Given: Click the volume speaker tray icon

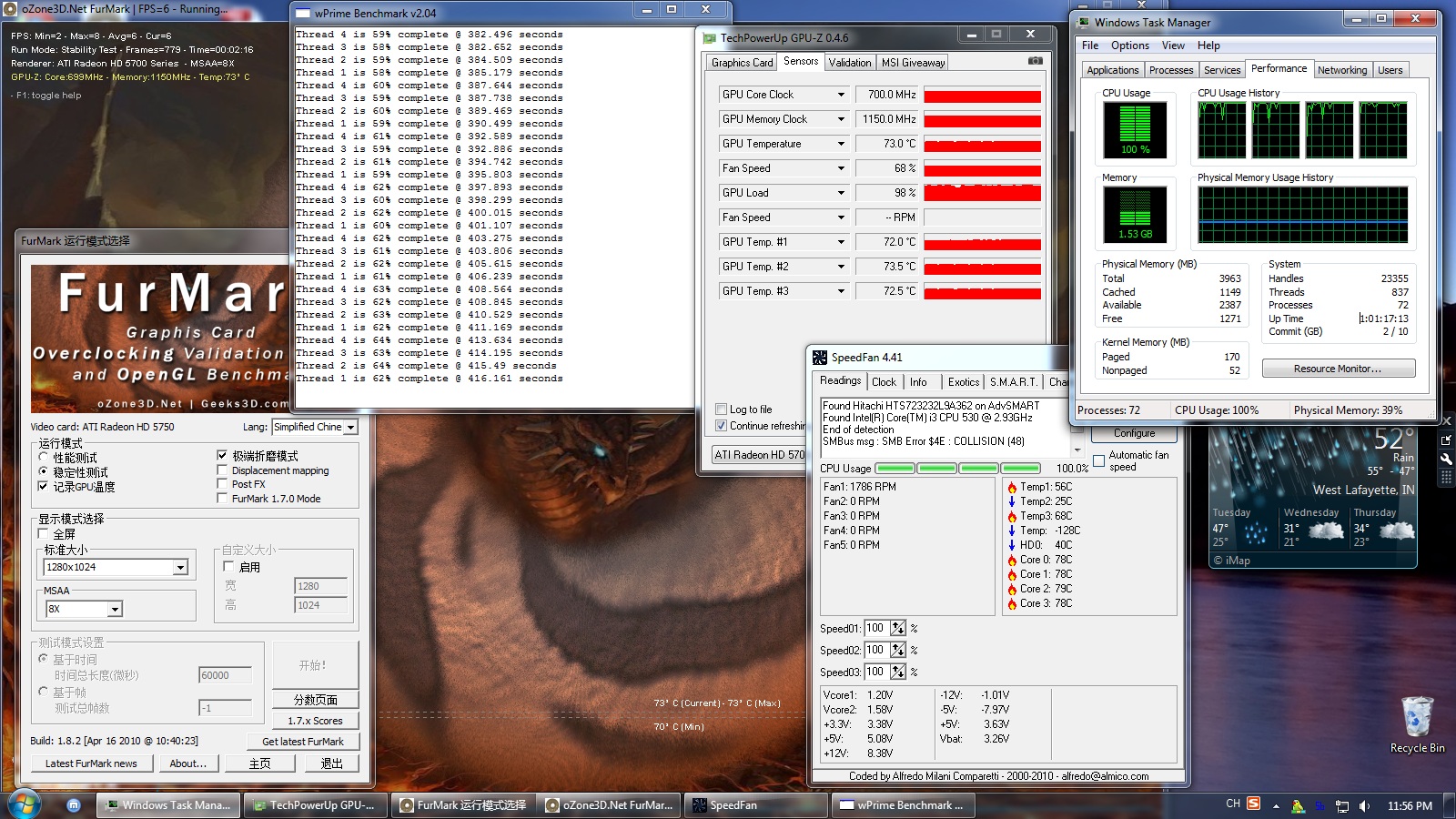Looking at the screenshot, I should click(1364, 805).
